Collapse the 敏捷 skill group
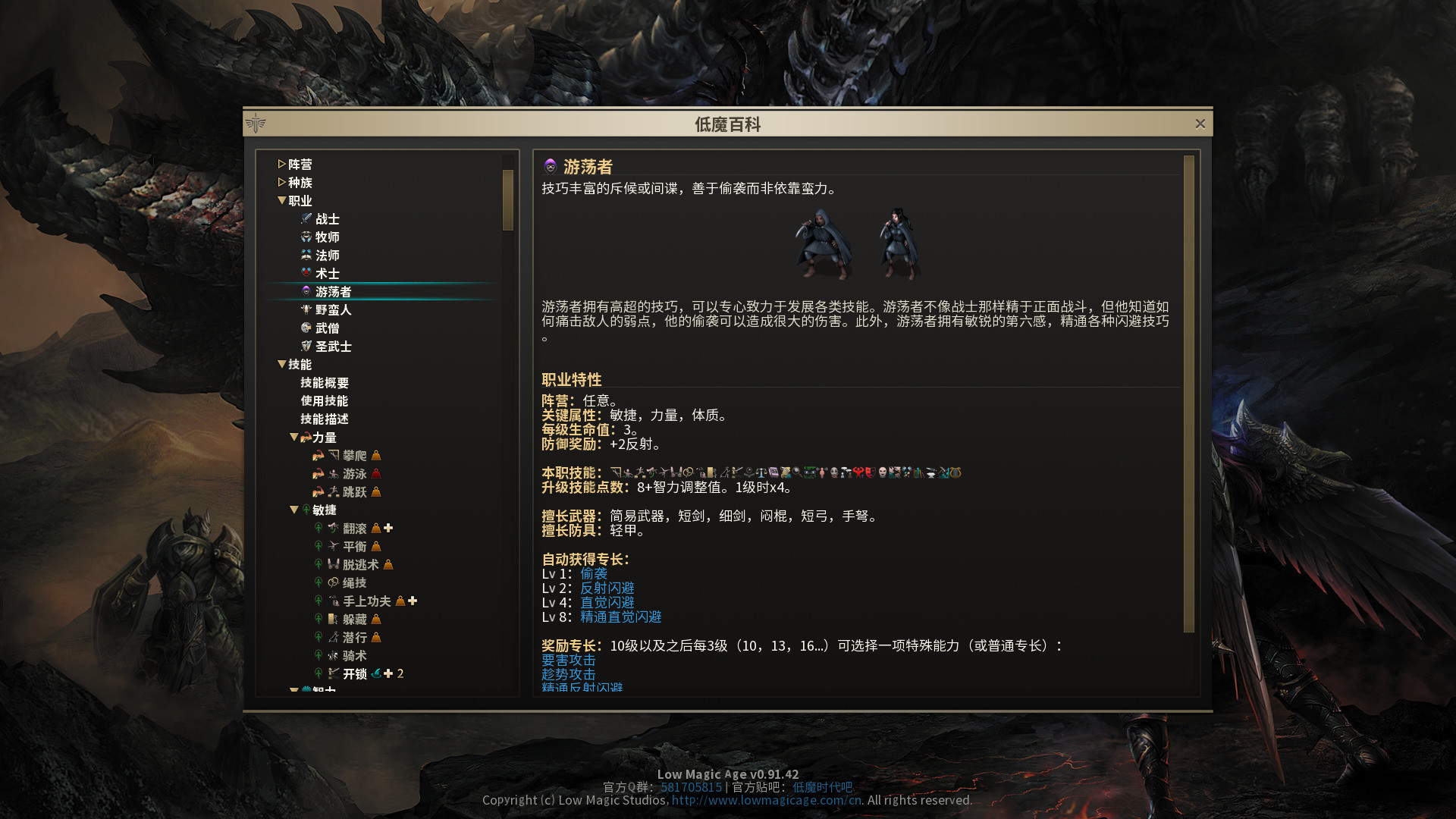The image size is (1456, 819). coord(293,510)
